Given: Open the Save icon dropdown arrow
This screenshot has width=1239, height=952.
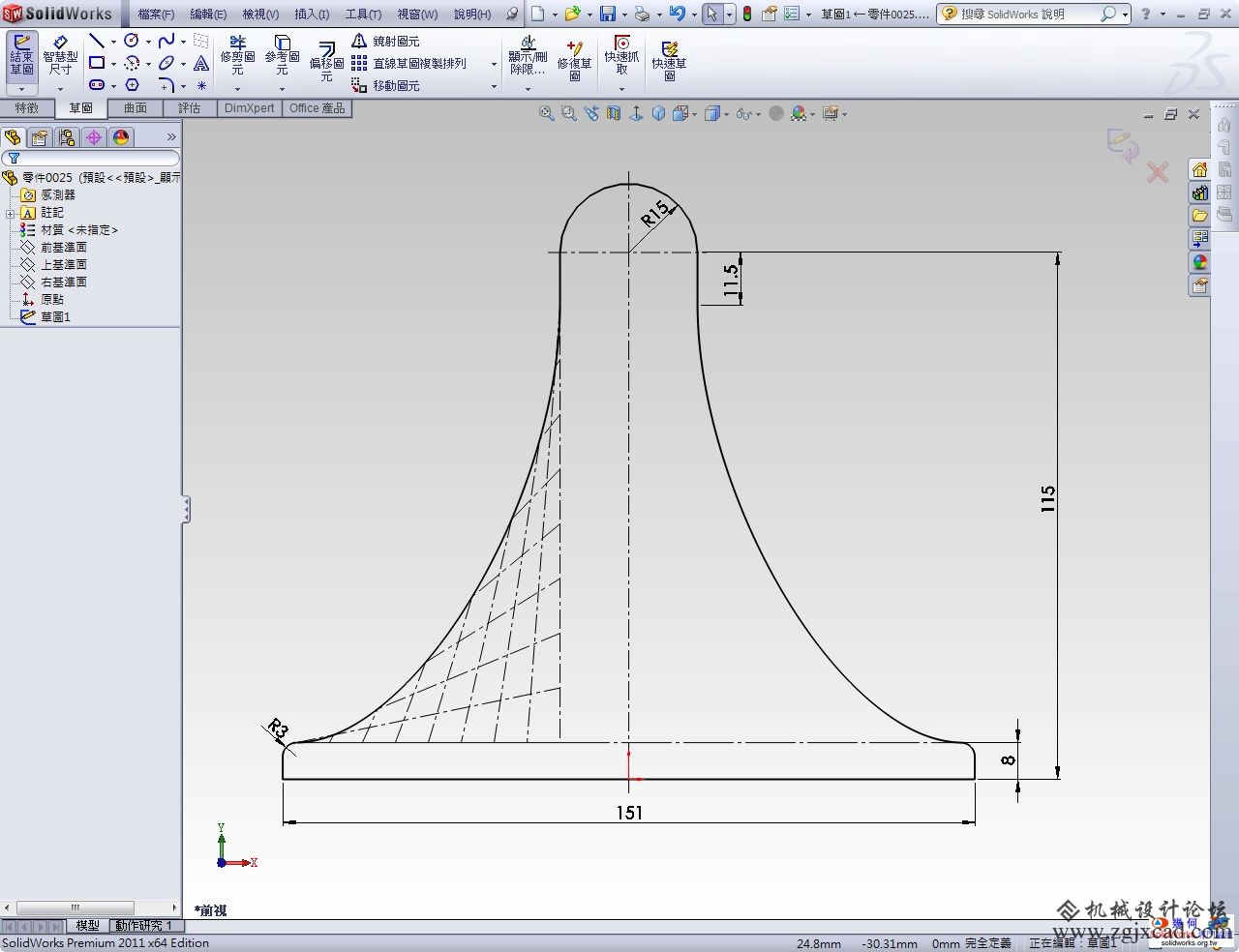Looking at the screenshot, I should point(624,15).
